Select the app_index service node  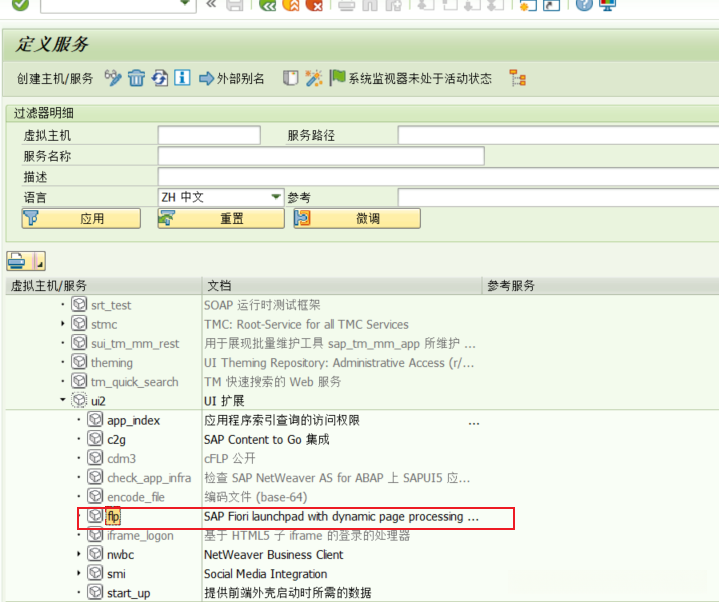pyautogui.click(x=133, y=420)
